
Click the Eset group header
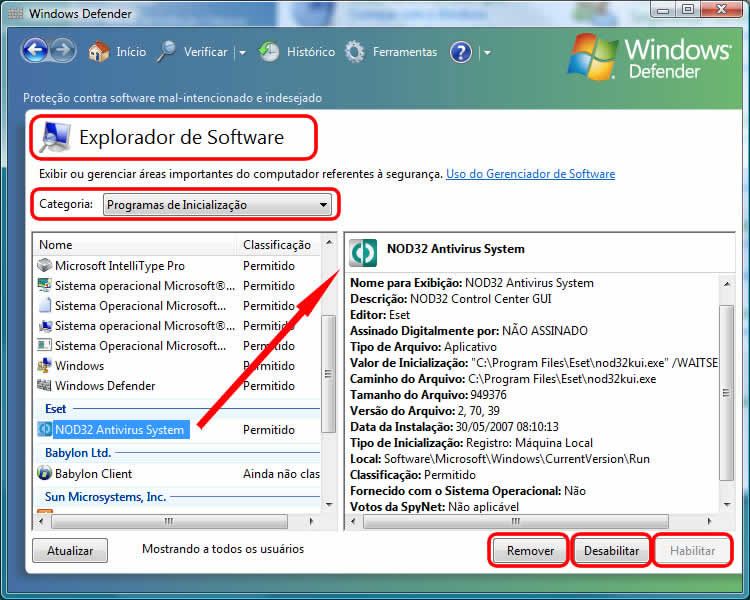(x=55, y=409)
